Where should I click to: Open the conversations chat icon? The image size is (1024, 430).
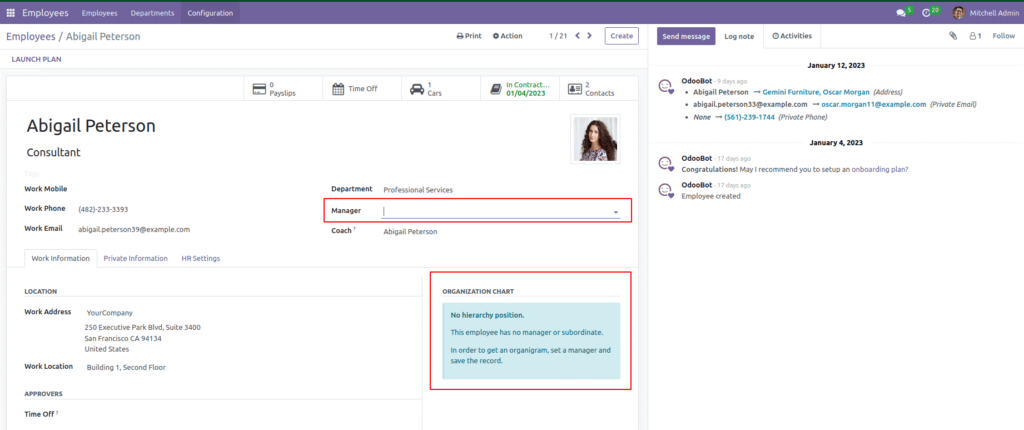coord(901,13)
